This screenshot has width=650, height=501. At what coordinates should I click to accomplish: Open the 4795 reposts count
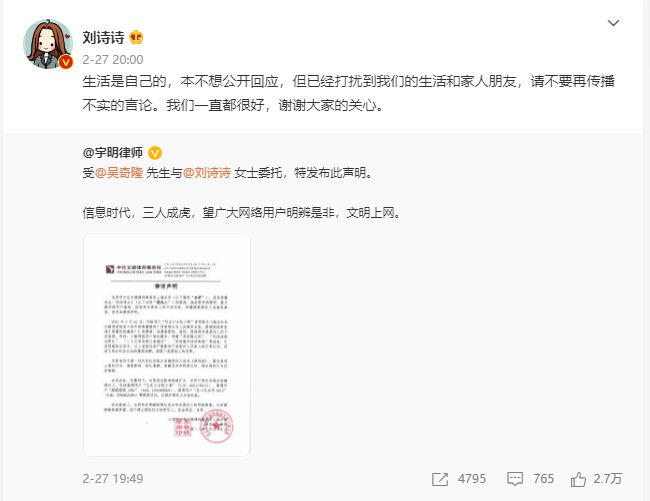click(x=472, y=479)
